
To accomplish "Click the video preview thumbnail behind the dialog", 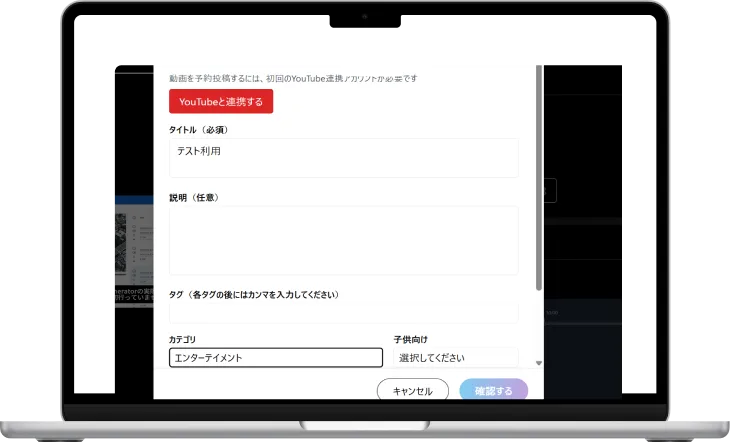I will 134,252.
